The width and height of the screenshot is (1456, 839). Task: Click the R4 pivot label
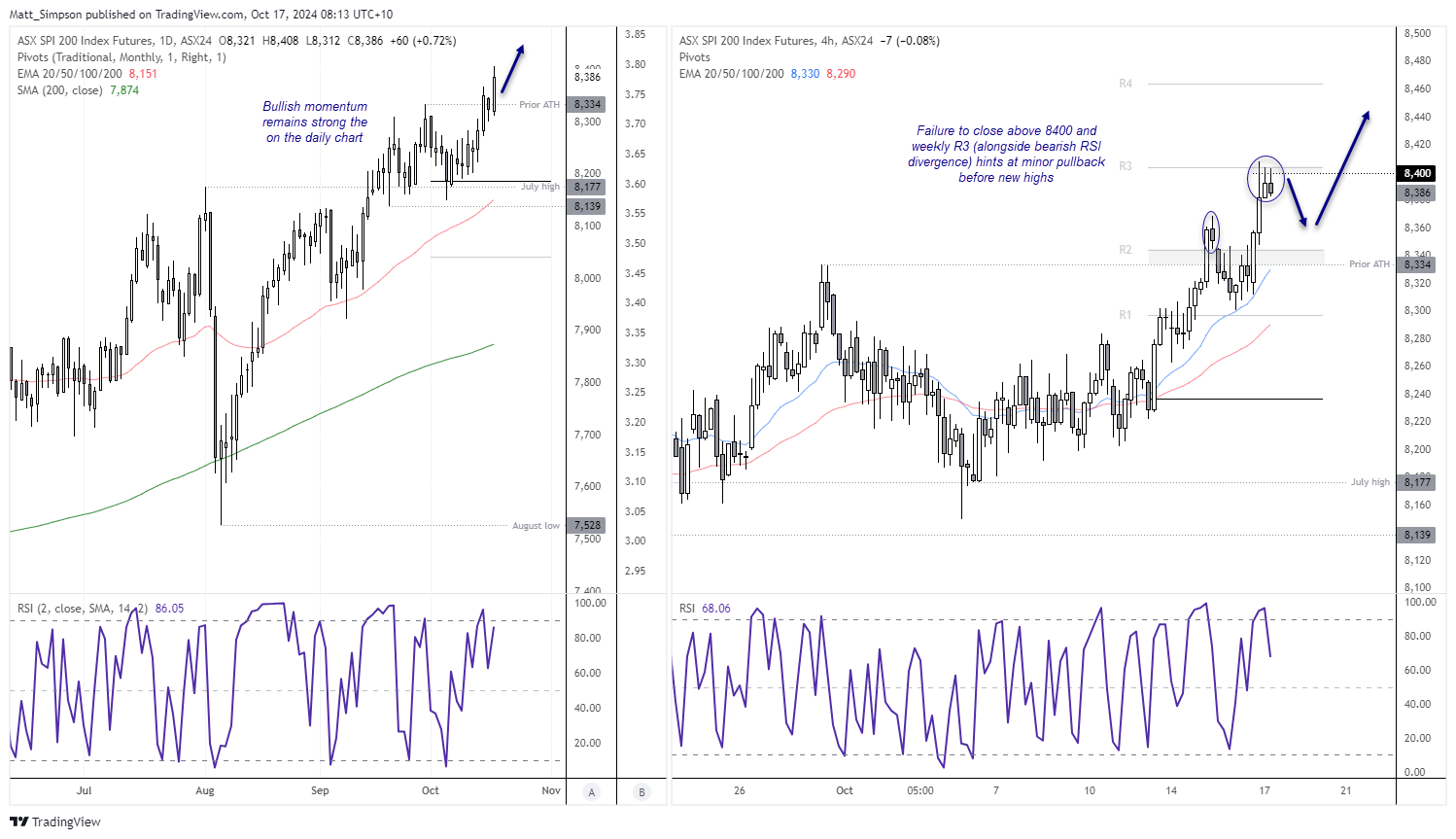[x=1126, y=84]
